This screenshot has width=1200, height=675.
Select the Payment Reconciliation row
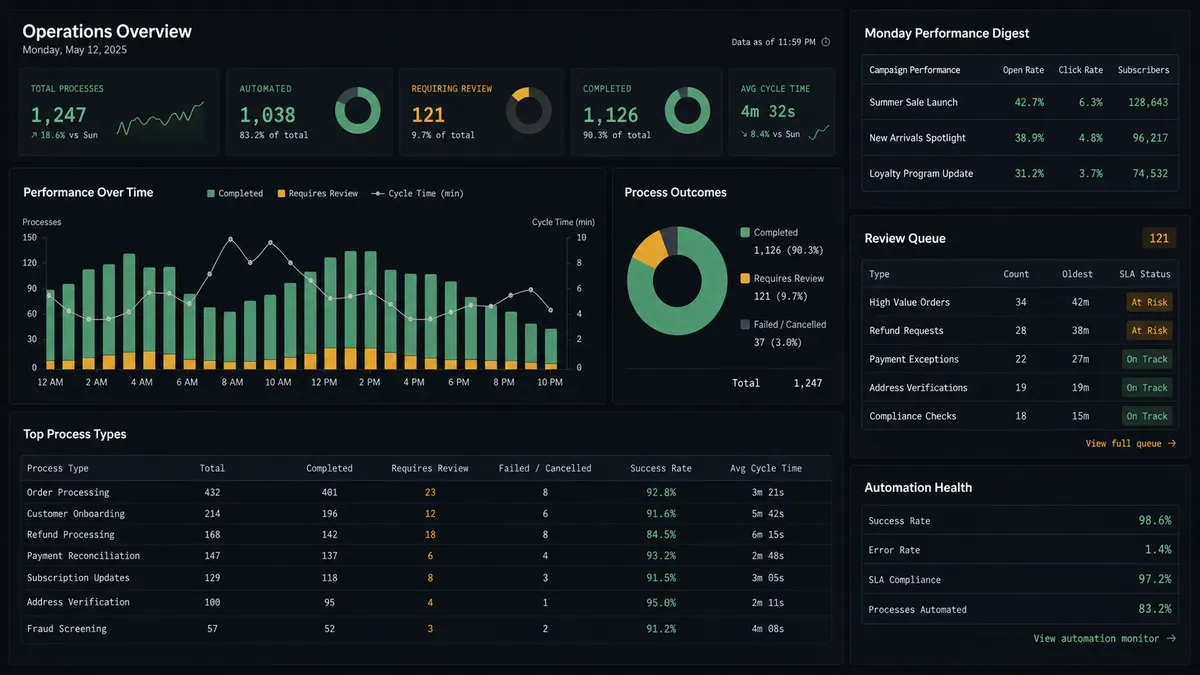[426, 556]
